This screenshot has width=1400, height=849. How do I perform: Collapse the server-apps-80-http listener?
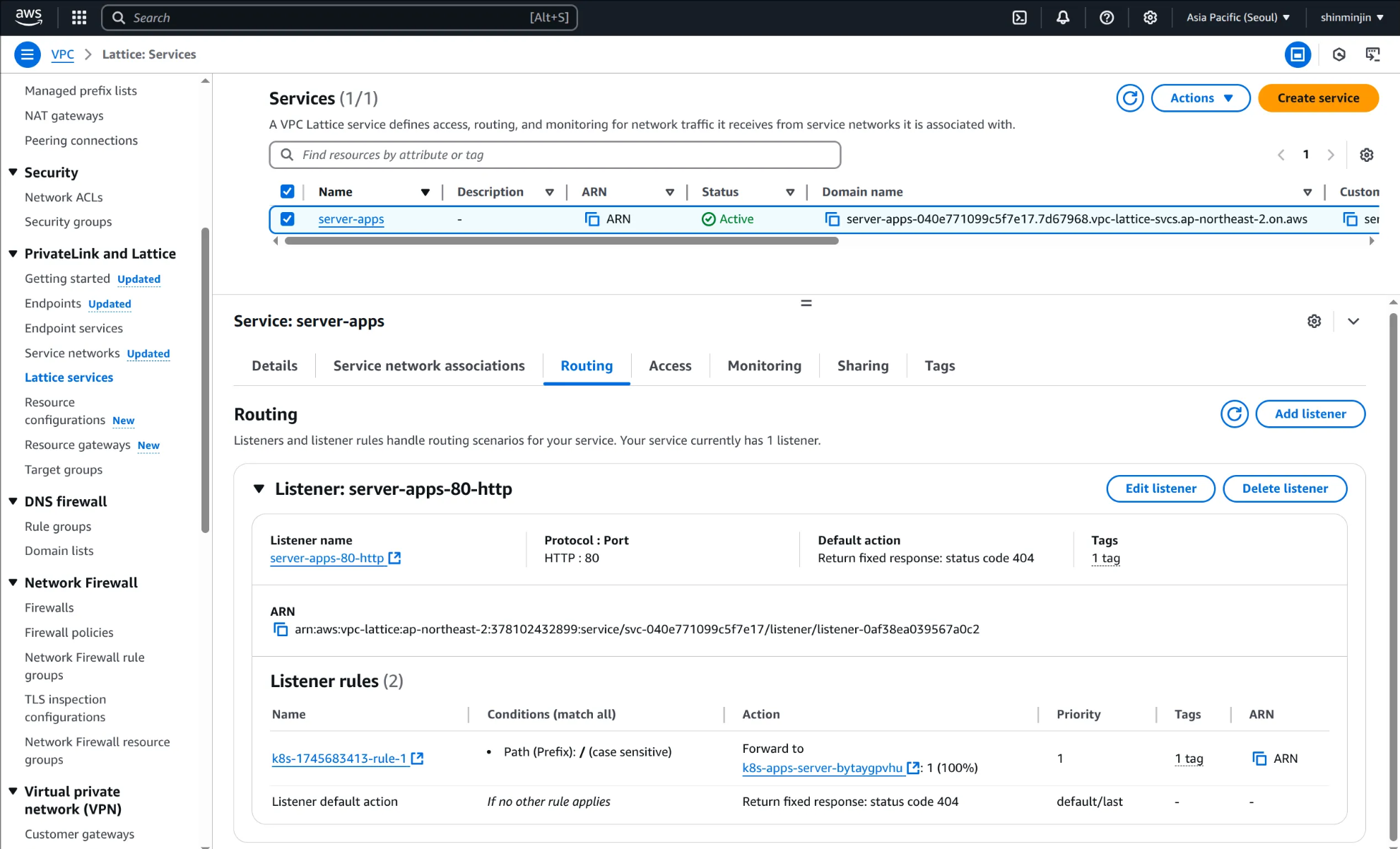click(x=259, y=488)
